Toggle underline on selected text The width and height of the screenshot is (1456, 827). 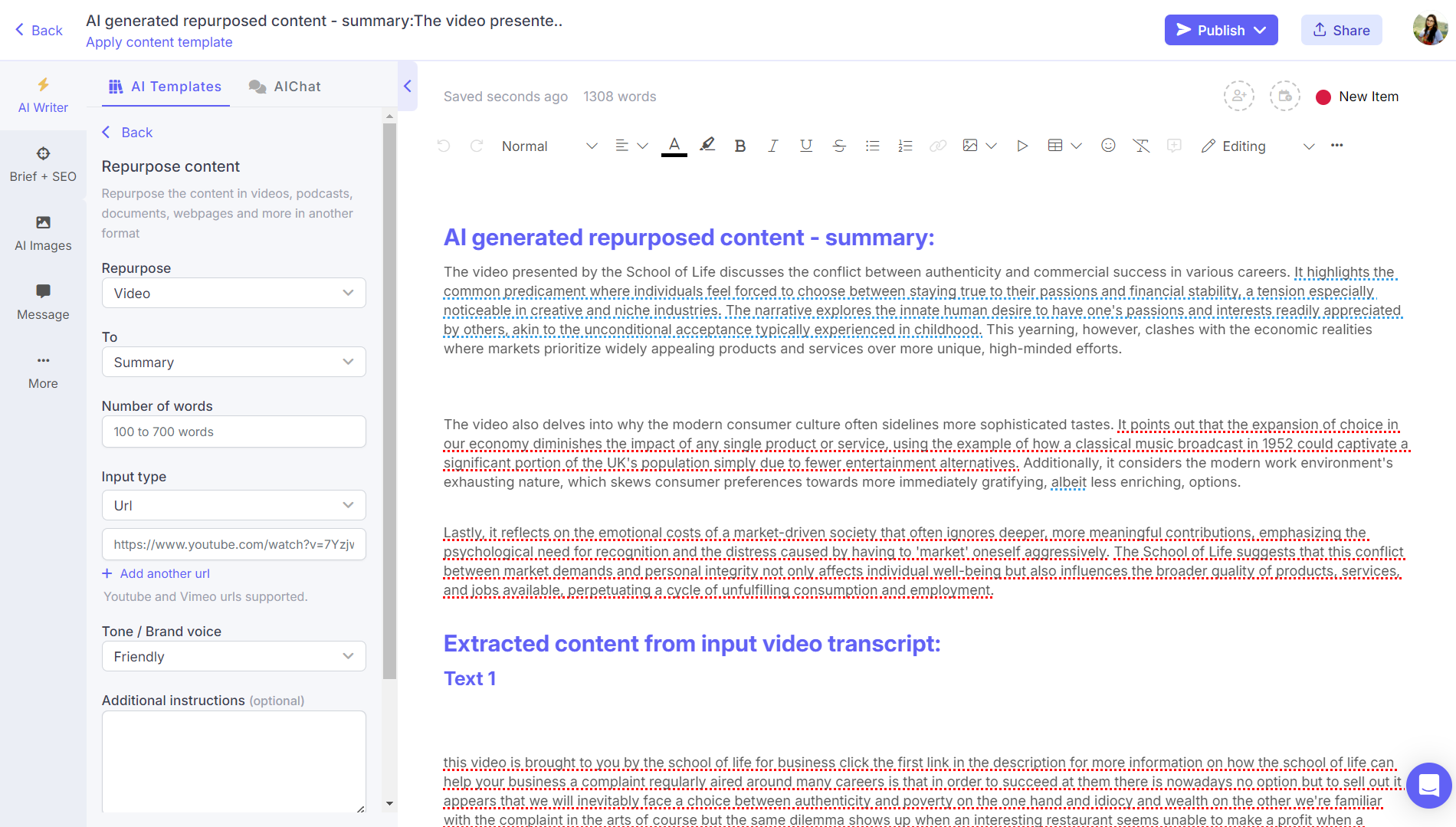[x=805, y=145]
